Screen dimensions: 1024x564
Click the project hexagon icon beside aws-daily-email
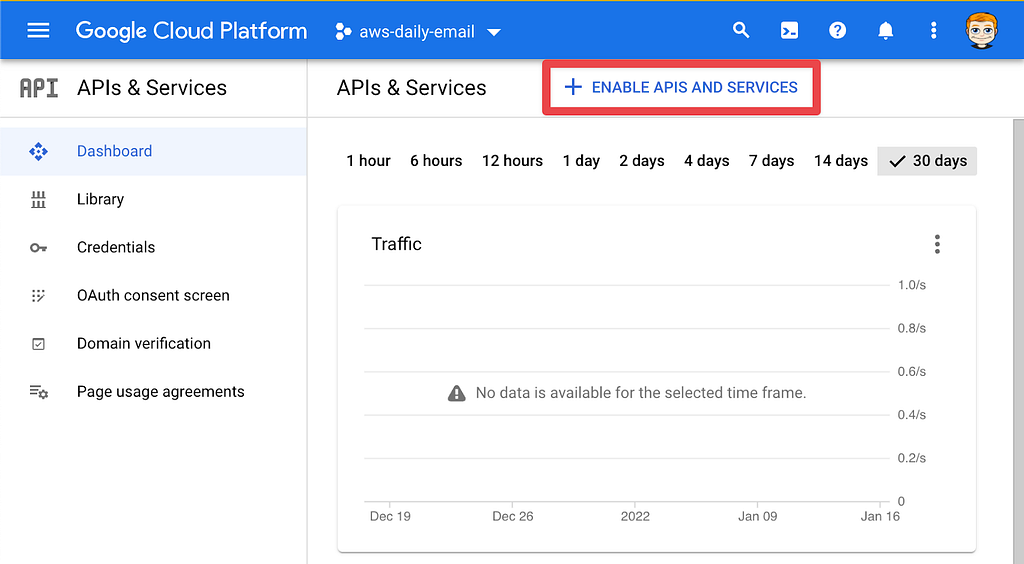pos(343,31)
